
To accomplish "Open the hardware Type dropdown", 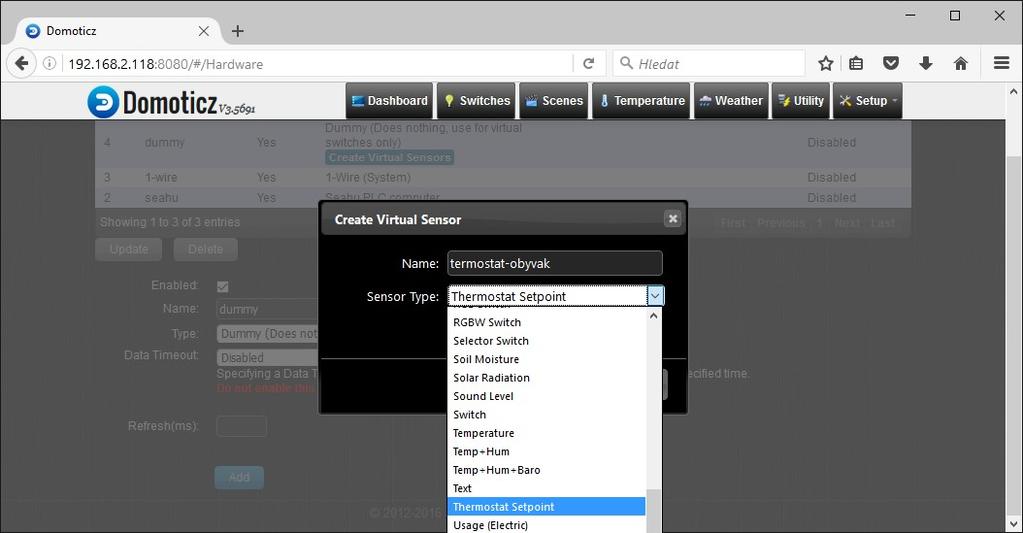I will point(268,333).
